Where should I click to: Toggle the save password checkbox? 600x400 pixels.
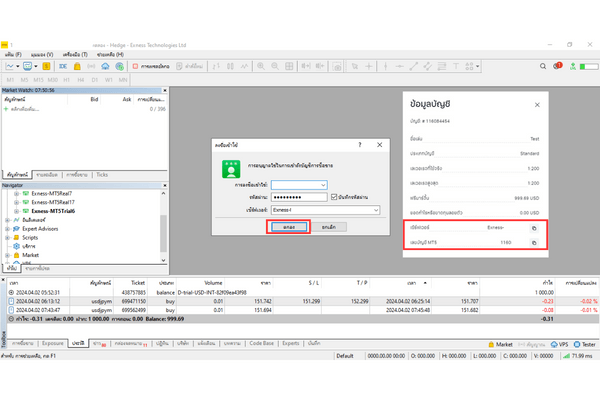[x=334, y=197]
